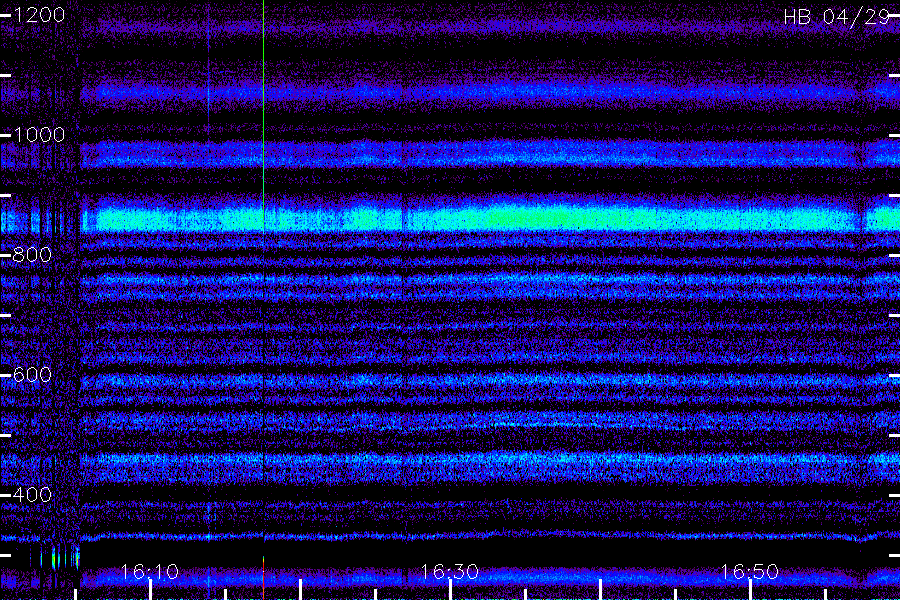Click the HB 04/29 station date label

(837, 17)
